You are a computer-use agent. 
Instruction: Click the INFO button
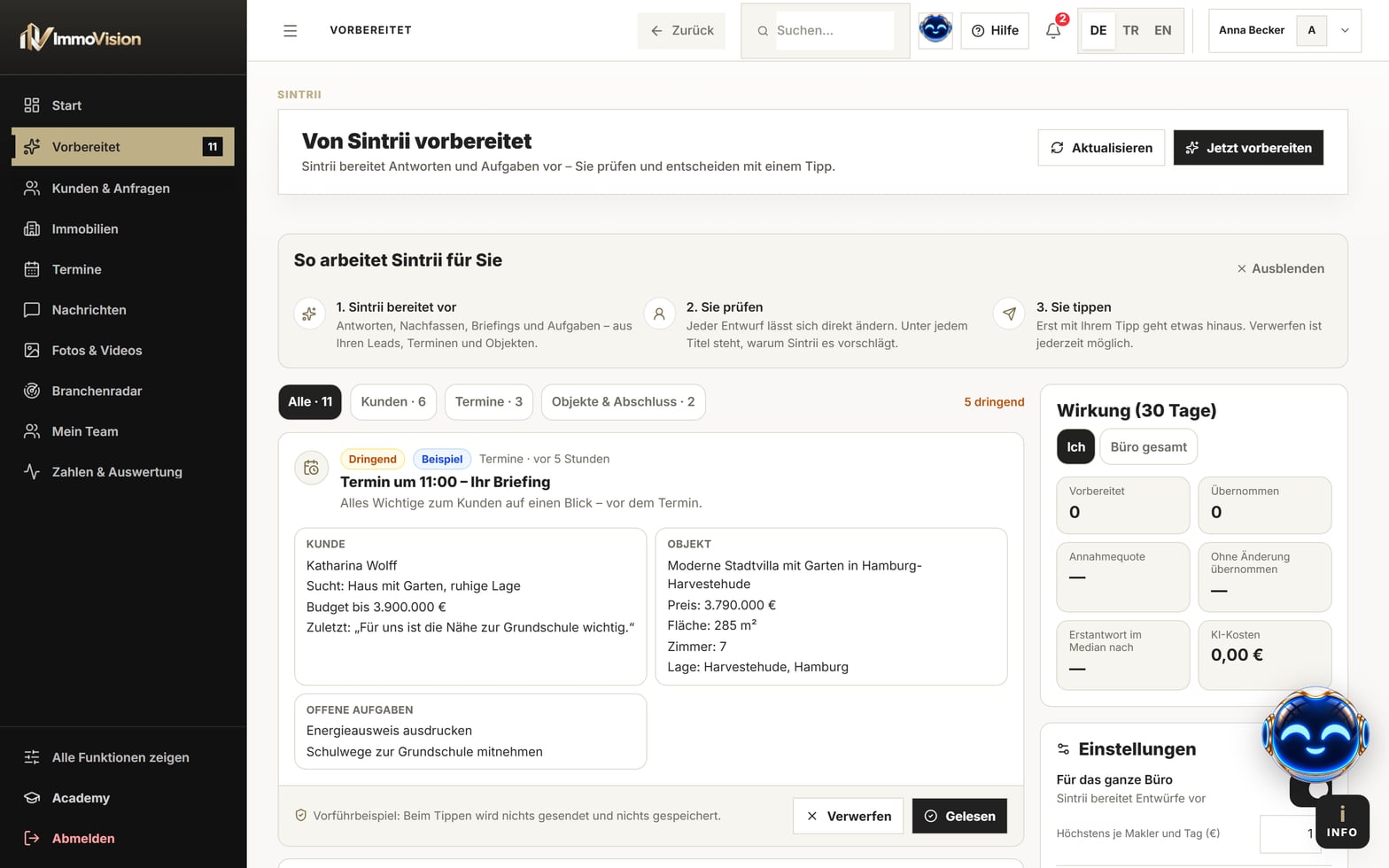click(1342, 821)
